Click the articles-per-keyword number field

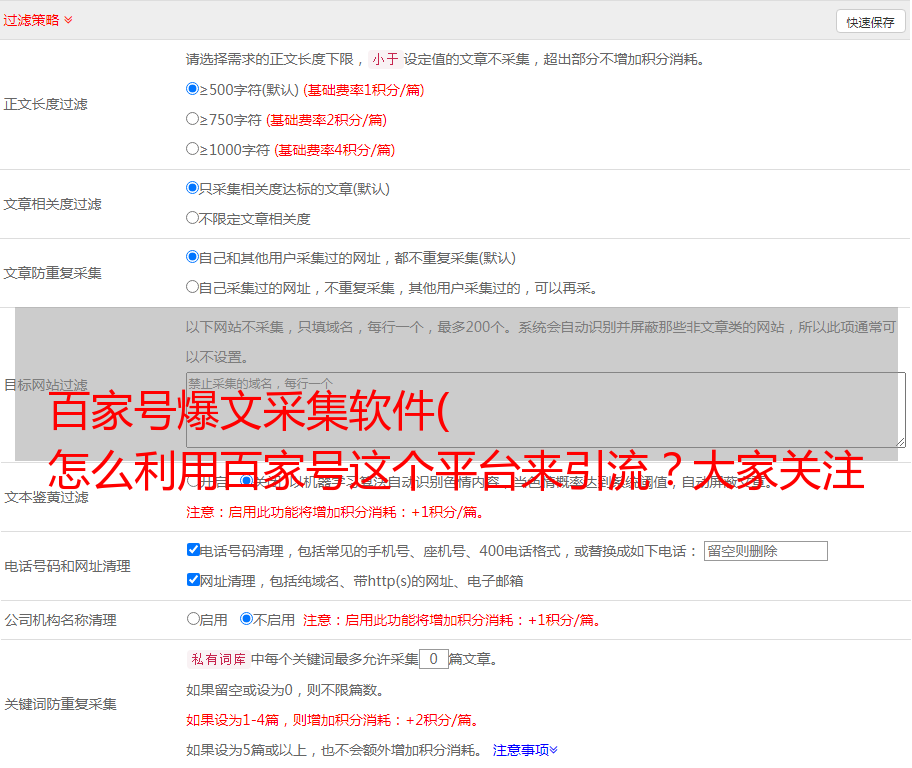pyautogui.click(x=433, y=659)
